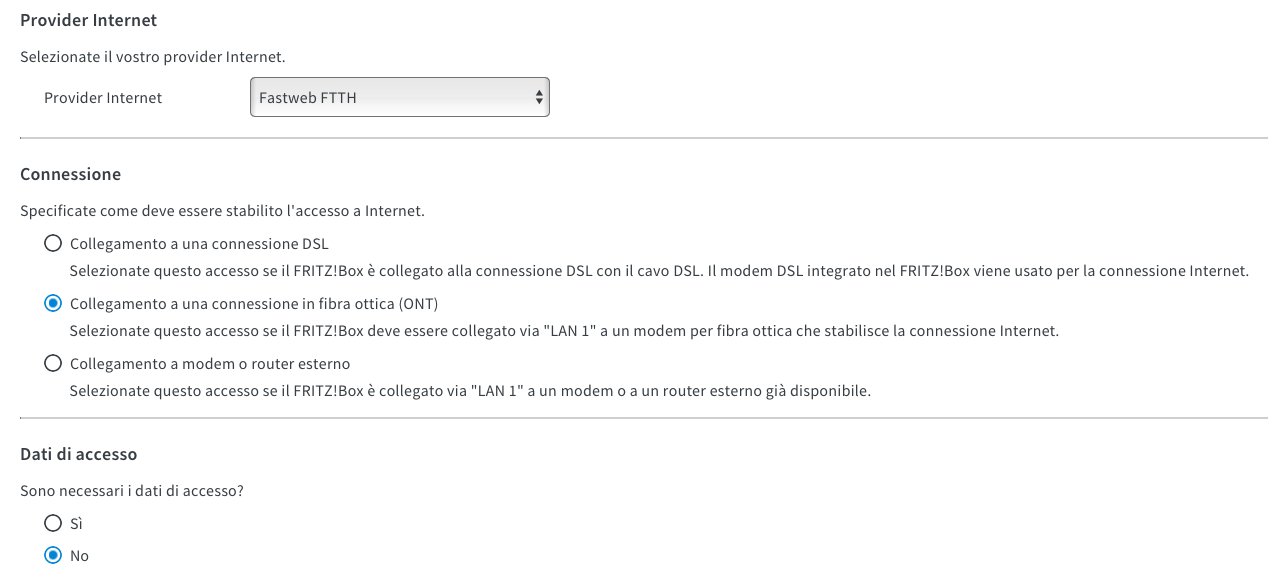This screenshot has width=1282, height=581.
Task: Open the Provider Internet dropdown showing Fastweb FTTH
Action: click(398, 98)
